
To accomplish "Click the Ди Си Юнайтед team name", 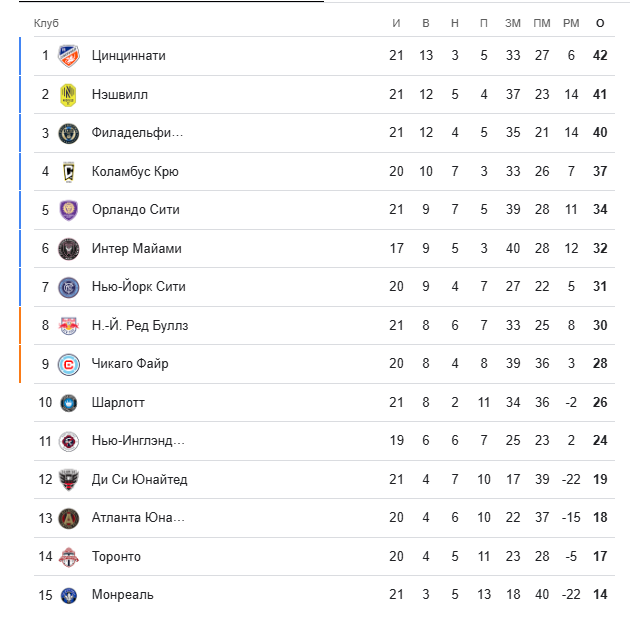I will pos(139,479).
